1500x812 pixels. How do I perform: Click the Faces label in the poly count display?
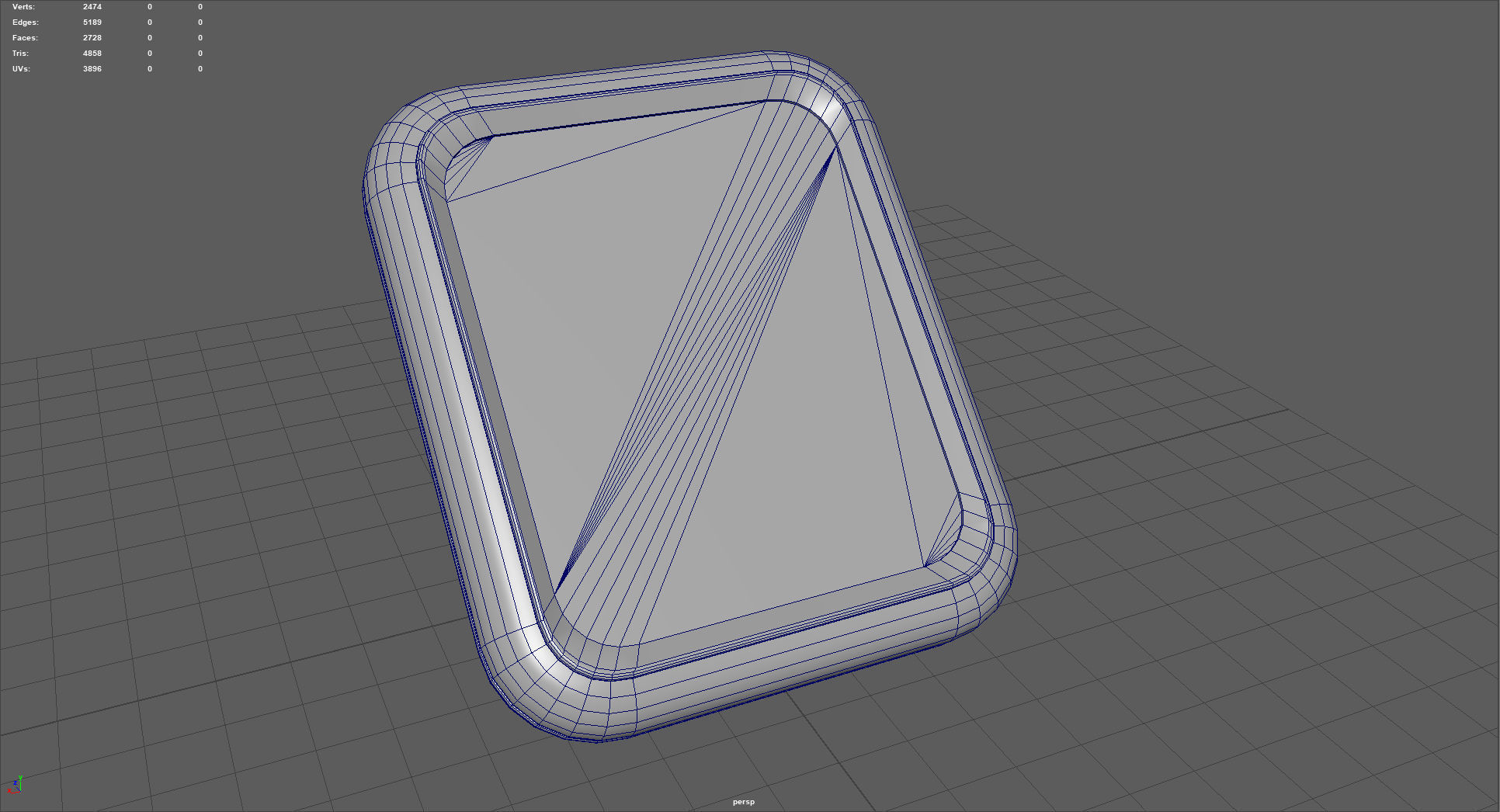[25, 37]
